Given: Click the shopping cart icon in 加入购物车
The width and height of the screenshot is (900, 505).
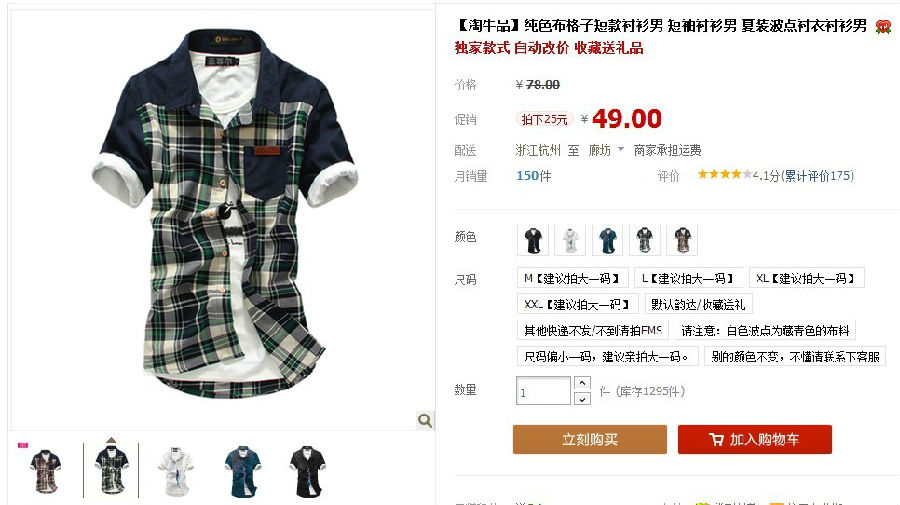Looking at the screenshot, I should pyautogui.click(x=716, y=440).
